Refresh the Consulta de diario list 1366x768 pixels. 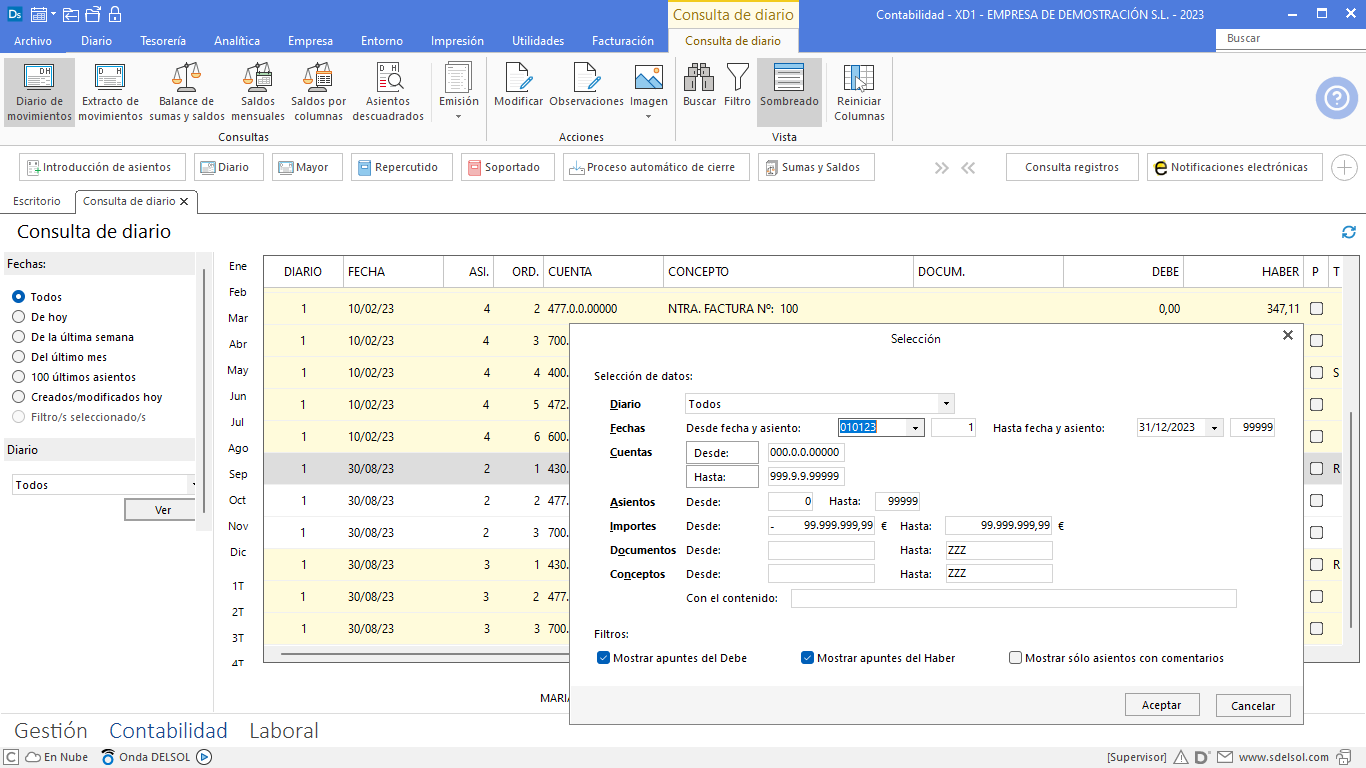[x=1349, y=232]
